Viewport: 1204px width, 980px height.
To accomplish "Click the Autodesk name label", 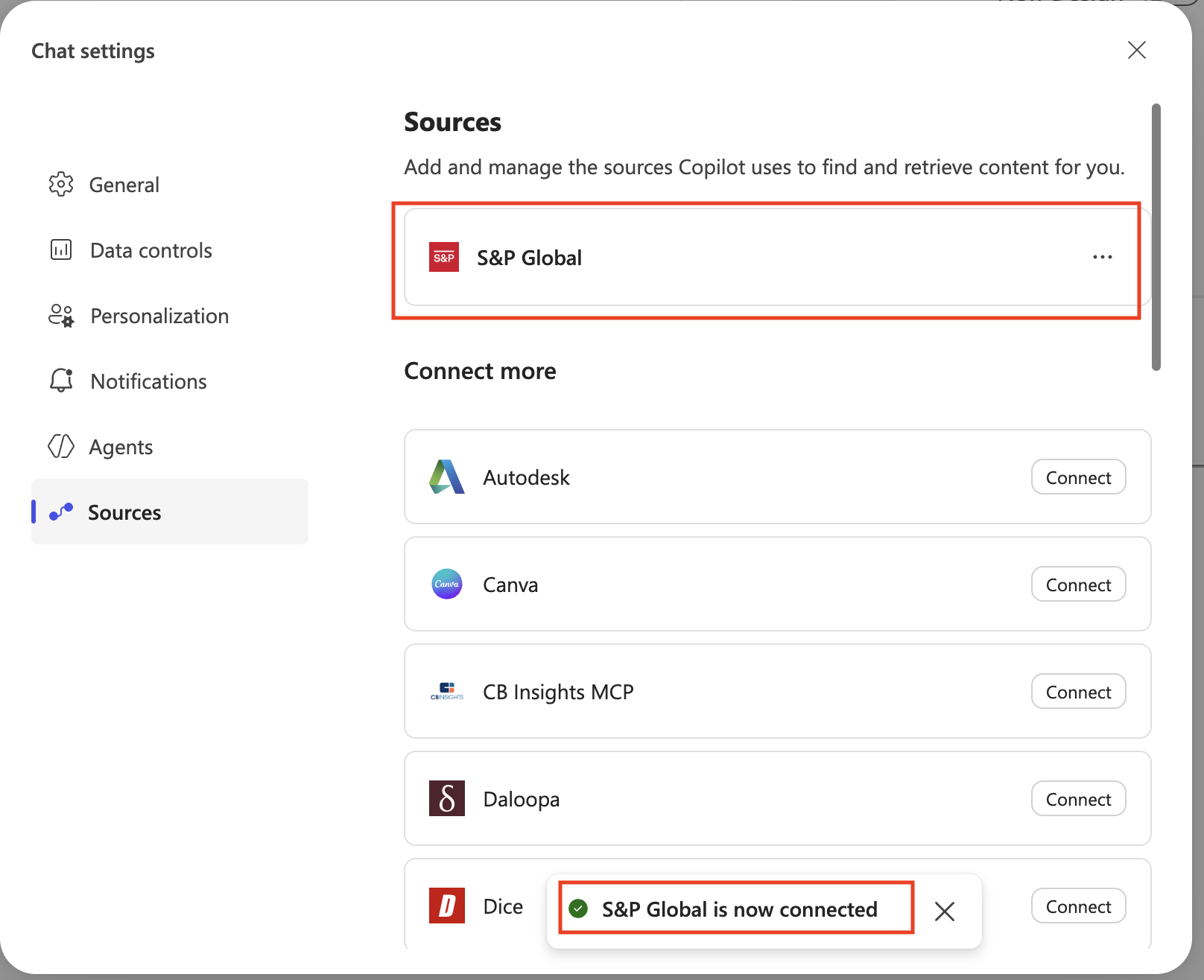I will pyautogui.click(x=526, y=477).
